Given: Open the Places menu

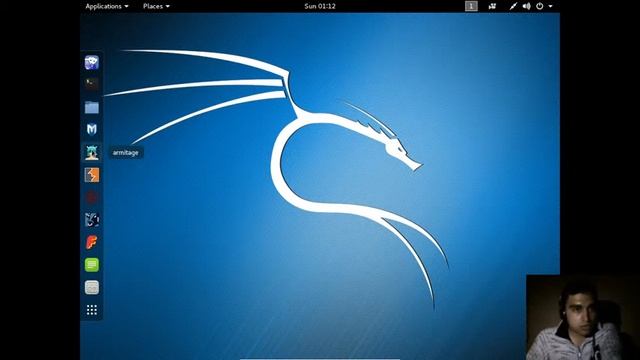Looking at the screenshot, I should click(x=156, y=6).
